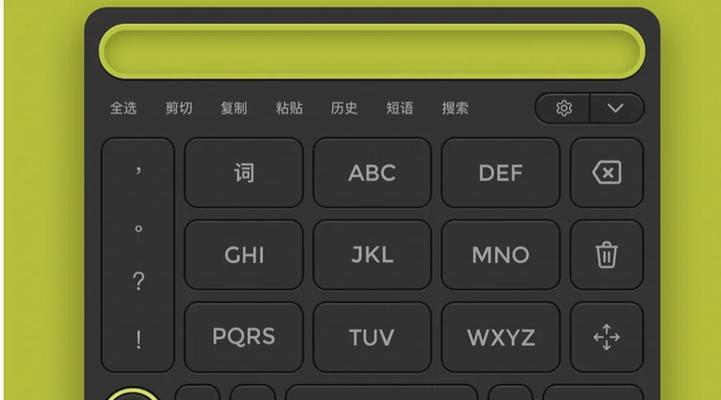Insert exclamation mark from the punctuation column
The height and width of the screenshot is (400, 721).
pos(138,340)
